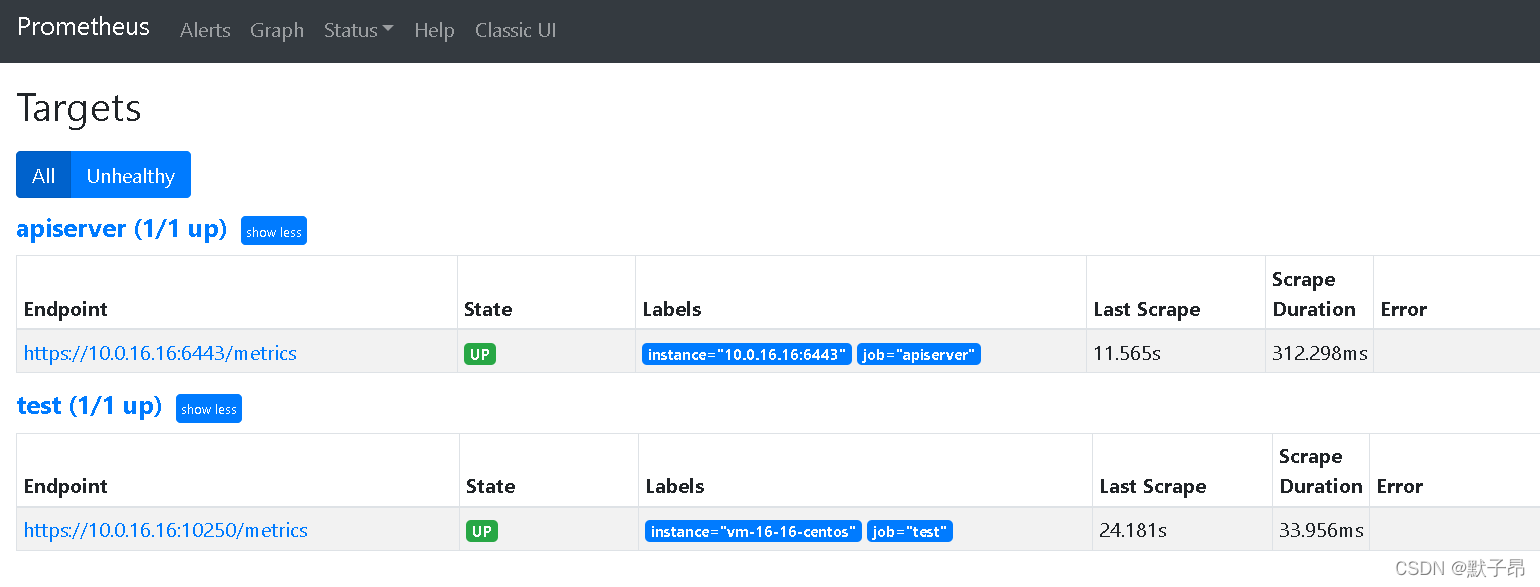Click the job="test" label badge
Image resolution: width=1540 pixels, height=587 pixels.
point(909,531)
